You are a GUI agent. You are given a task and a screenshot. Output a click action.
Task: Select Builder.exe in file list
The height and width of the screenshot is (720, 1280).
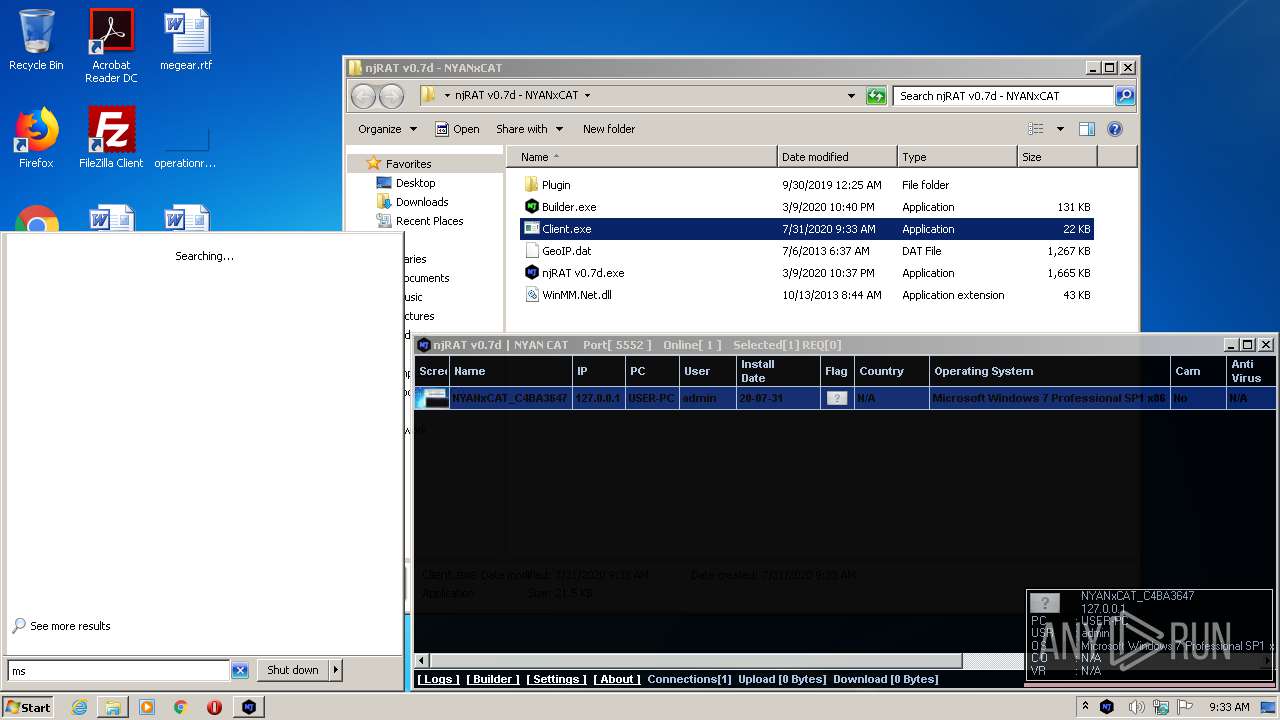(x=569, y=207)
